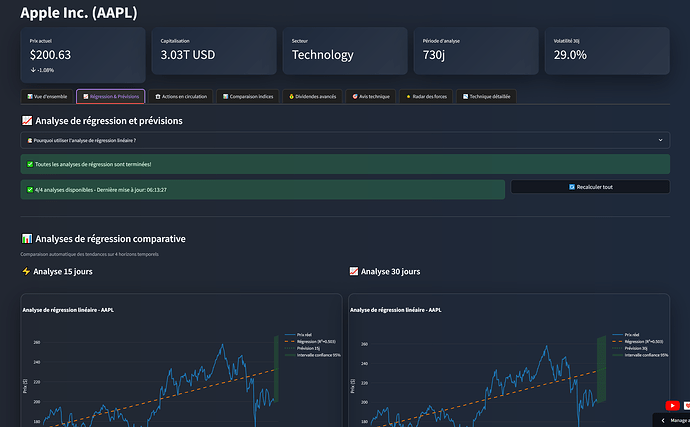Open the YouTube icon in bottom corner
Image resolution: width=690 pixels, height=427 pixels.
tap(672, 405)
